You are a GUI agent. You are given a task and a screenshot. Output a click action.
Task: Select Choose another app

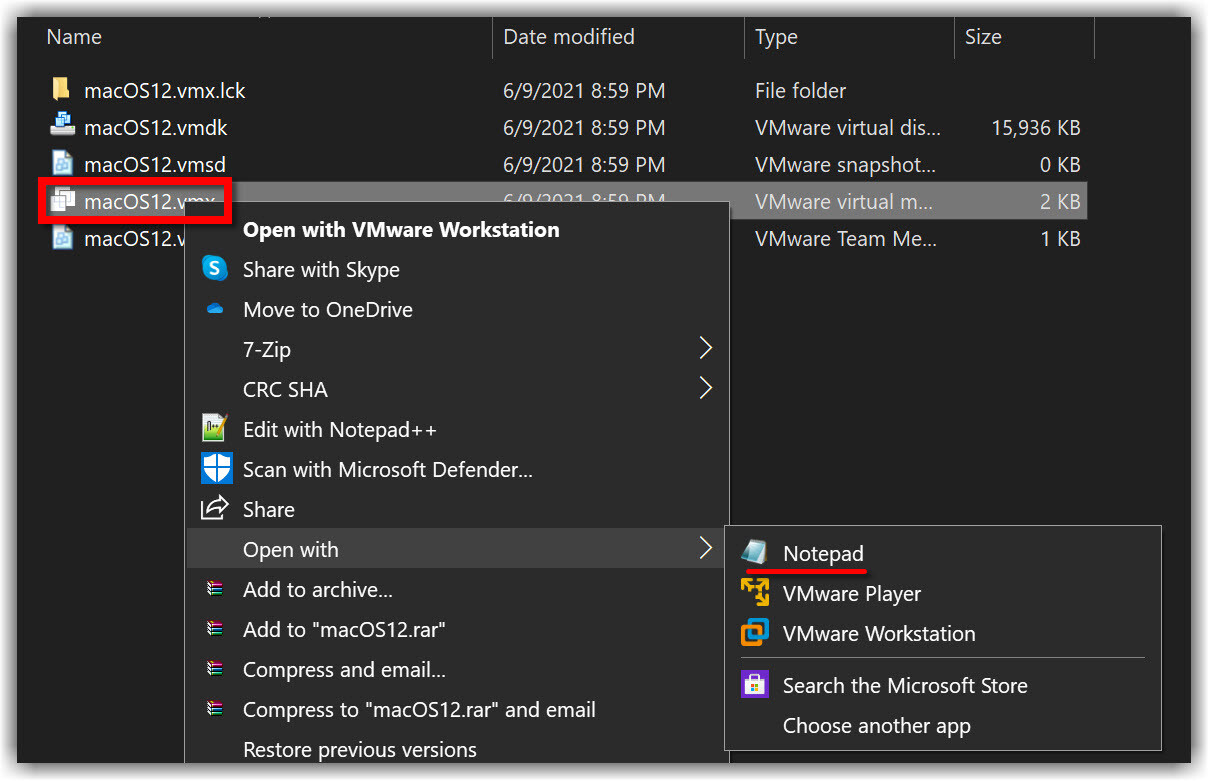(x=877, y=725)
